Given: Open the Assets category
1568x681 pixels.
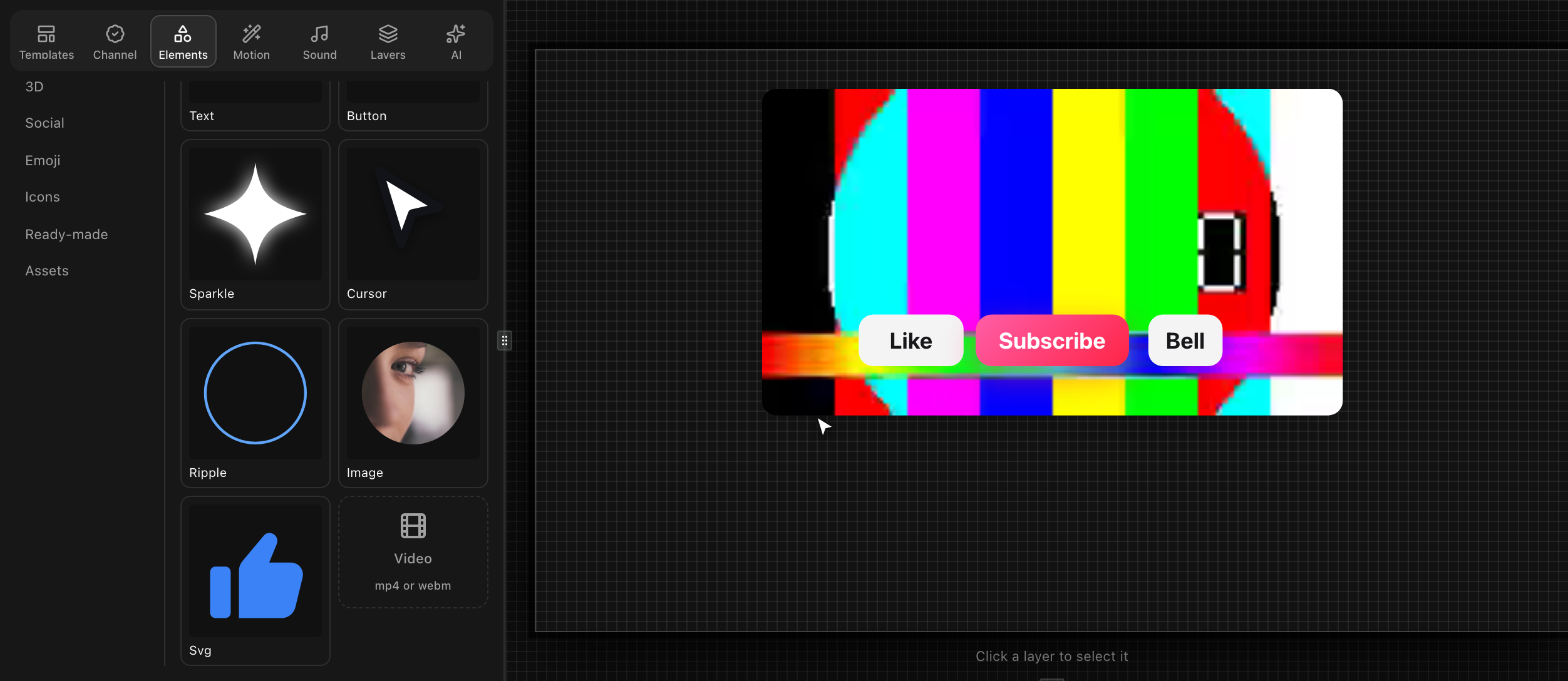Looking at the screenshot, I should [47, 270].
